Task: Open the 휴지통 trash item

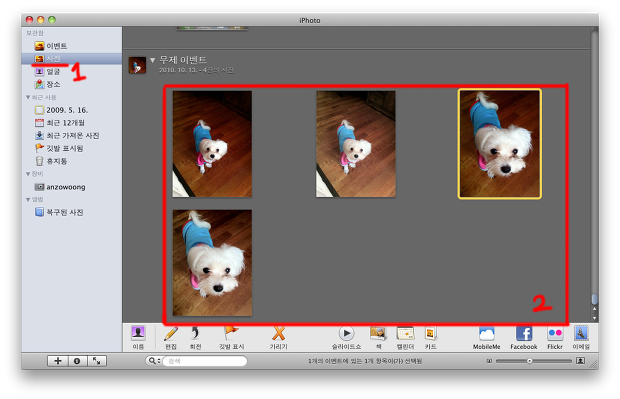Action: pos(51,161)
